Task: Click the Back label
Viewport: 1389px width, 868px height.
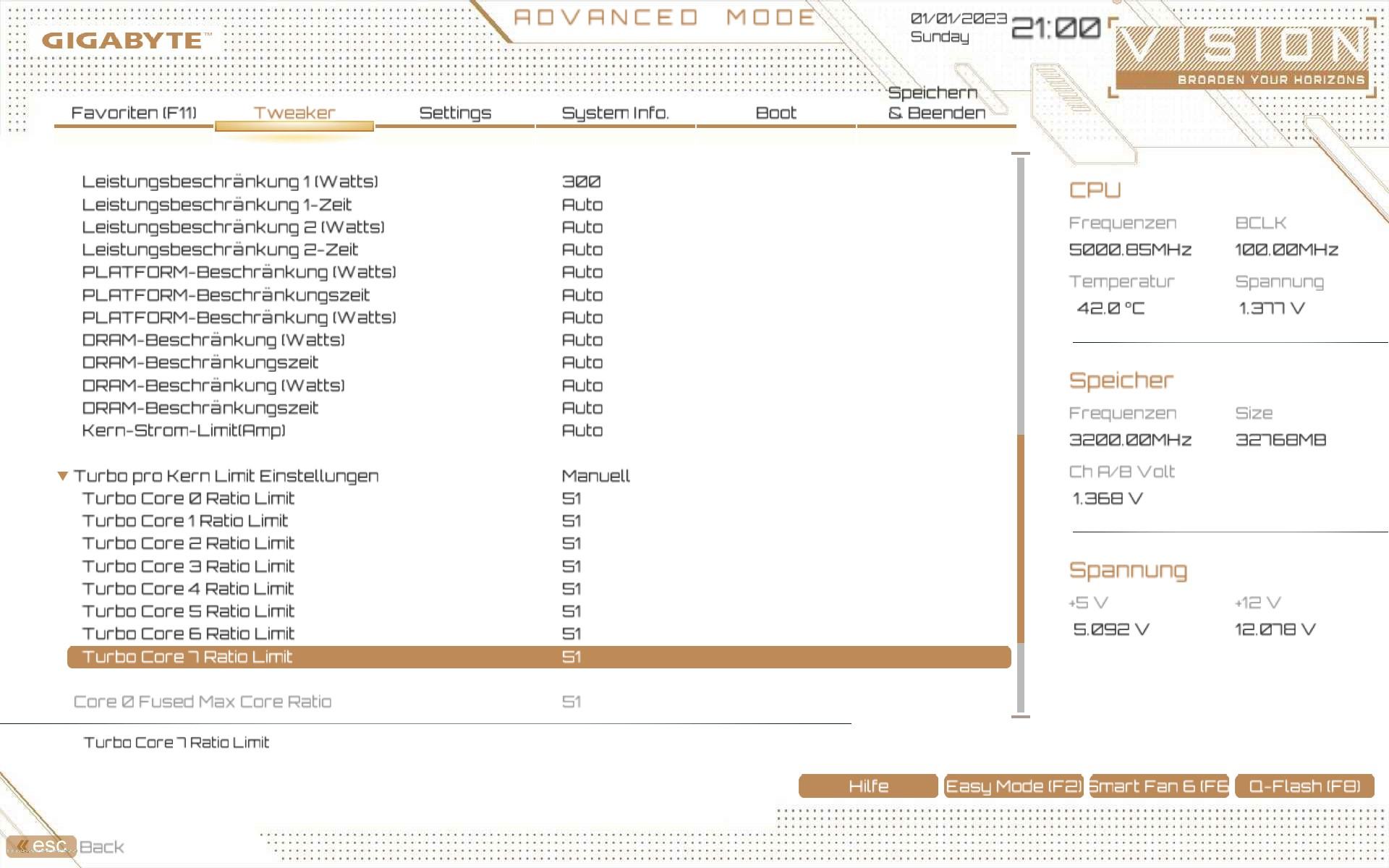Action: tap(101, 847)
